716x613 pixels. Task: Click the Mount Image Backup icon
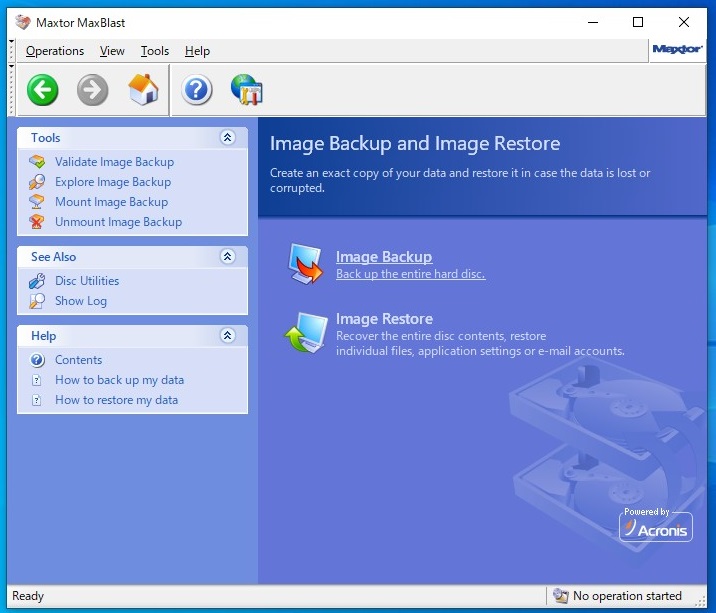[x=37, y=202]
